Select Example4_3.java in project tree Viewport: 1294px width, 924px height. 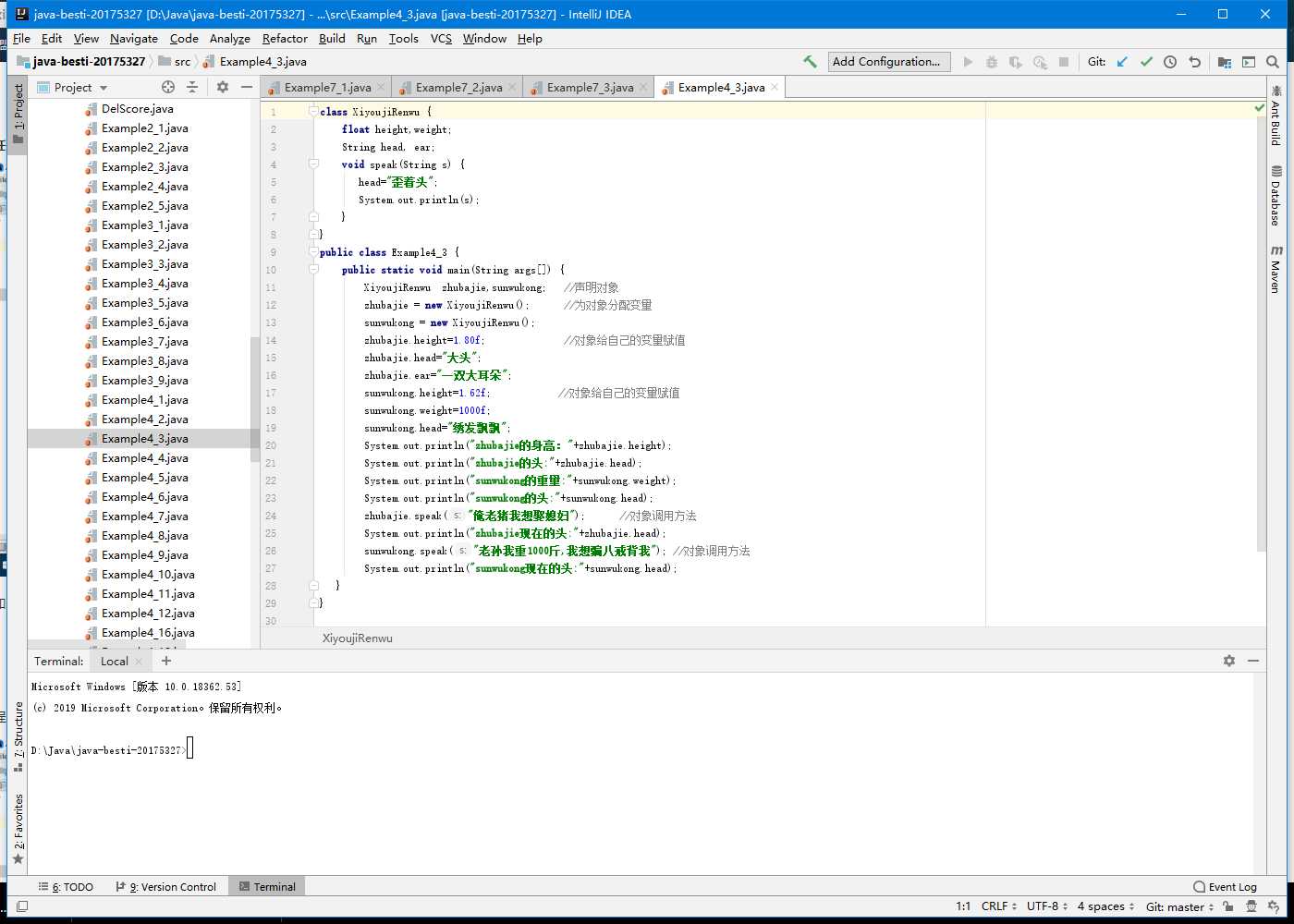click(x=145, y=439)
